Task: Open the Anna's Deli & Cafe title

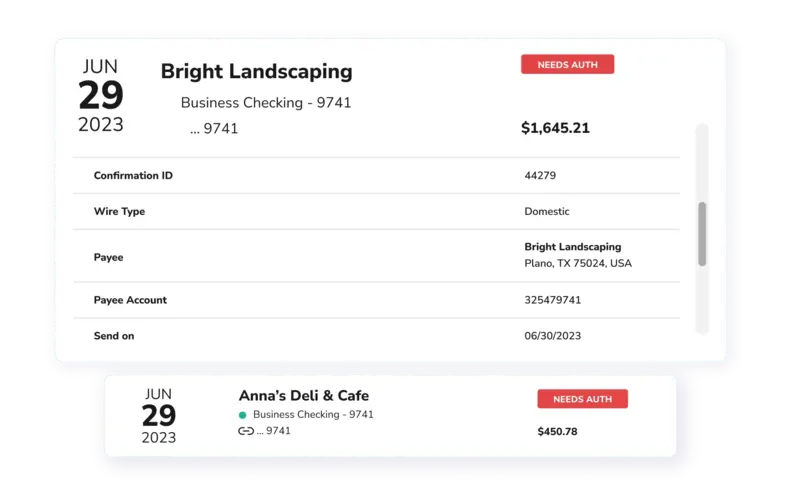Action: tap(304, 395)
